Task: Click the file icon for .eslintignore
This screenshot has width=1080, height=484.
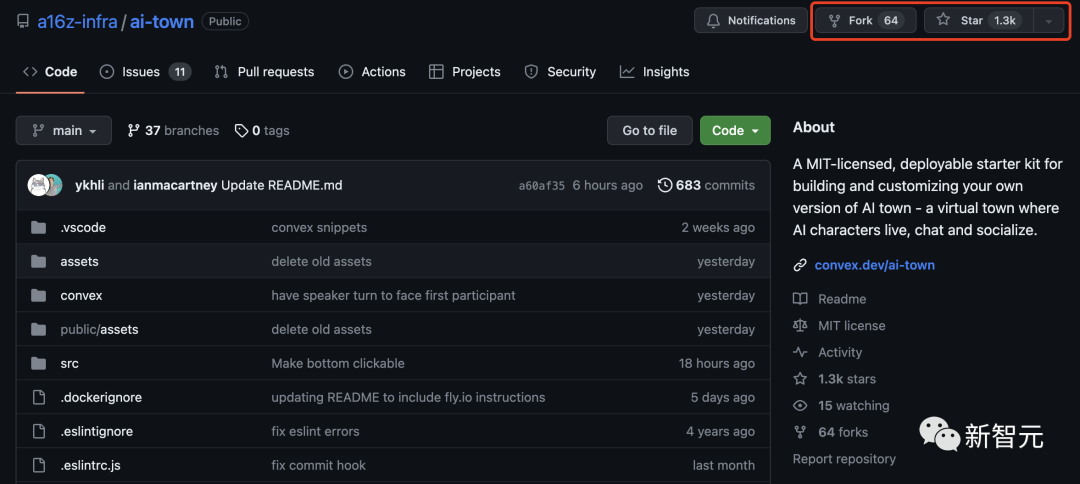Action: [39, 432]
